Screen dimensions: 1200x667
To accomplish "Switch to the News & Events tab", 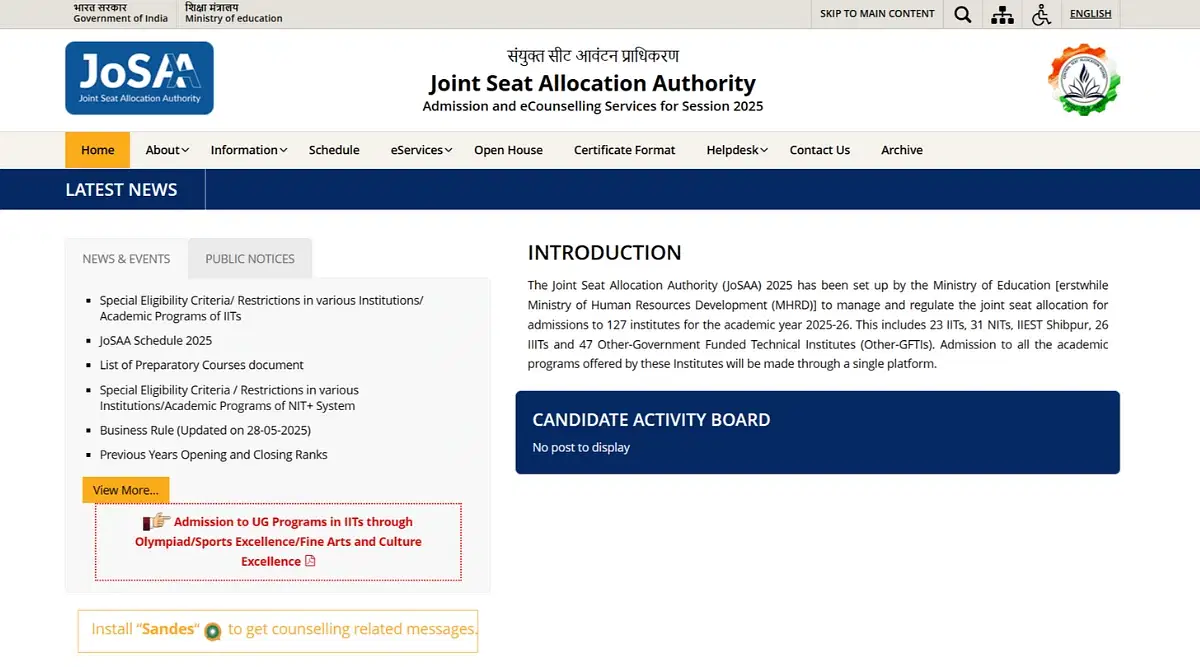I will [x=126, y=258].
